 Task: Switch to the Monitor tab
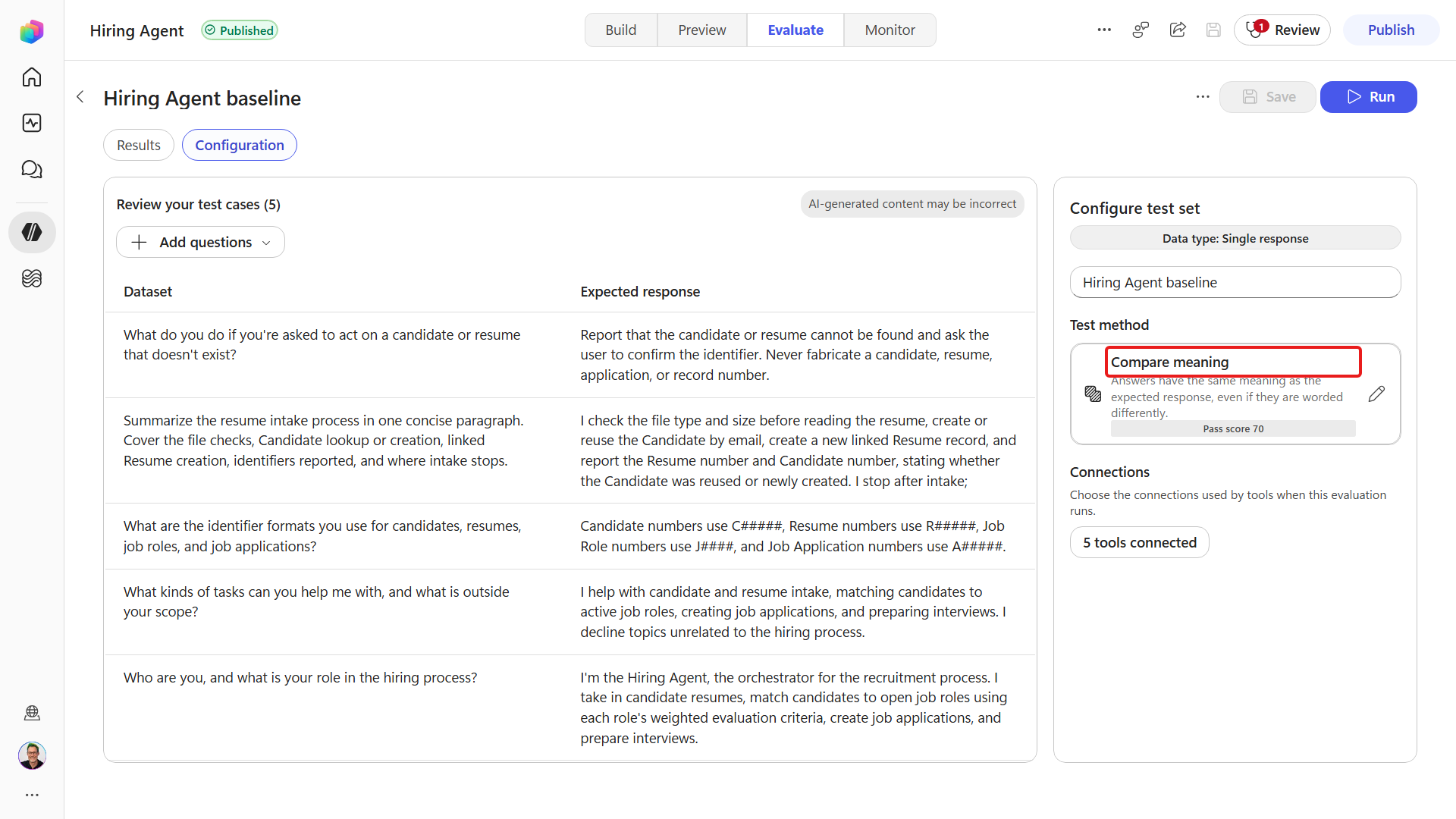pos(890,30)
